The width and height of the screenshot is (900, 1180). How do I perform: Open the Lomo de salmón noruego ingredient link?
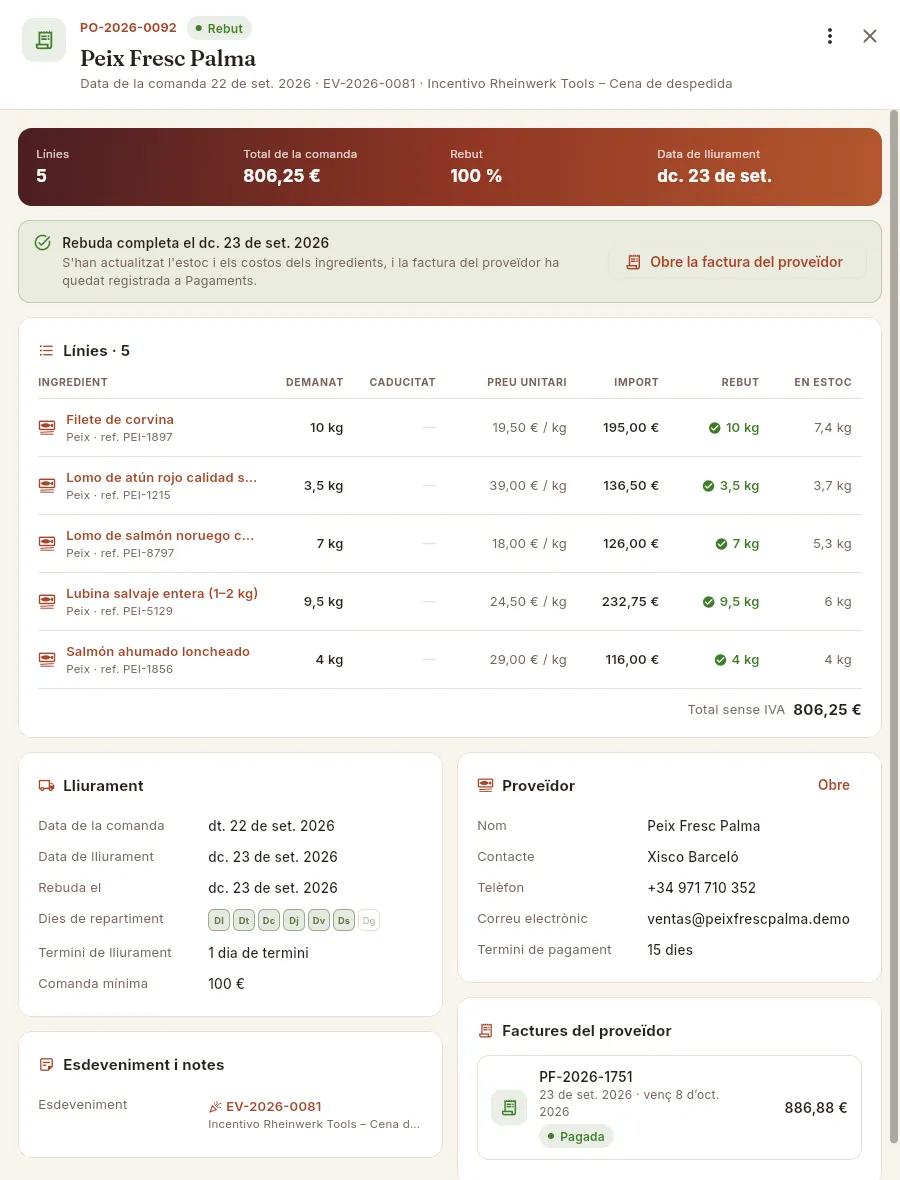point(160,536)
